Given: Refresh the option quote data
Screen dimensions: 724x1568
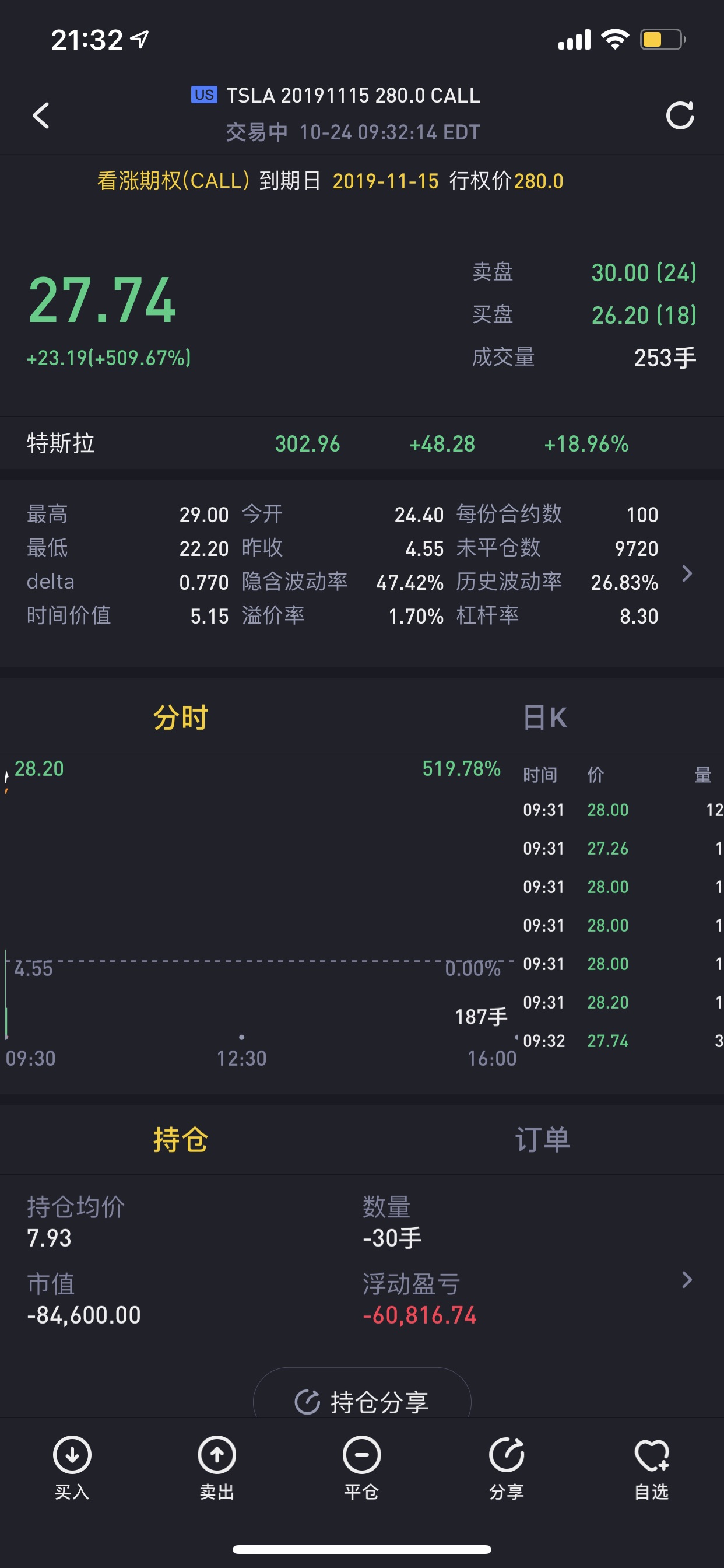Looking at the screenshot, I should click(x=680, y=116).
